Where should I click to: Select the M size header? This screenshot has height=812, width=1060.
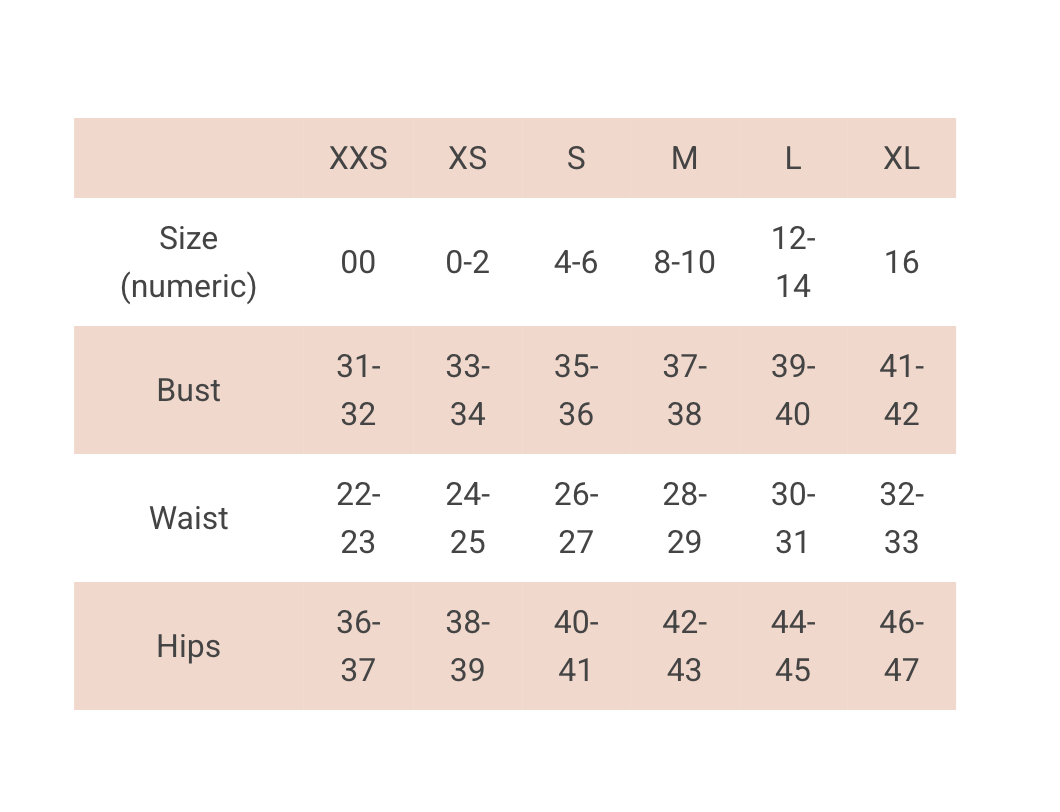(684, 158)
